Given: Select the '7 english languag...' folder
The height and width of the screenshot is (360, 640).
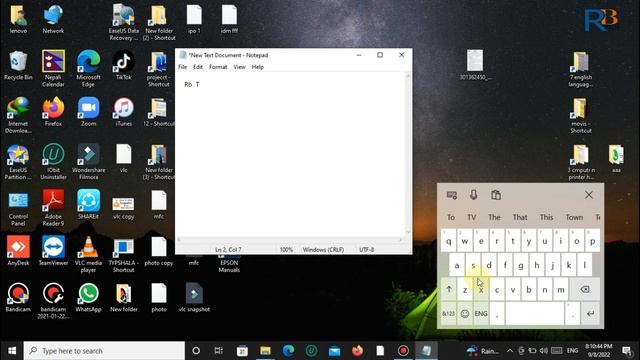Looking at the screenshot, I should pyautogui.click(x=580, y=69).
